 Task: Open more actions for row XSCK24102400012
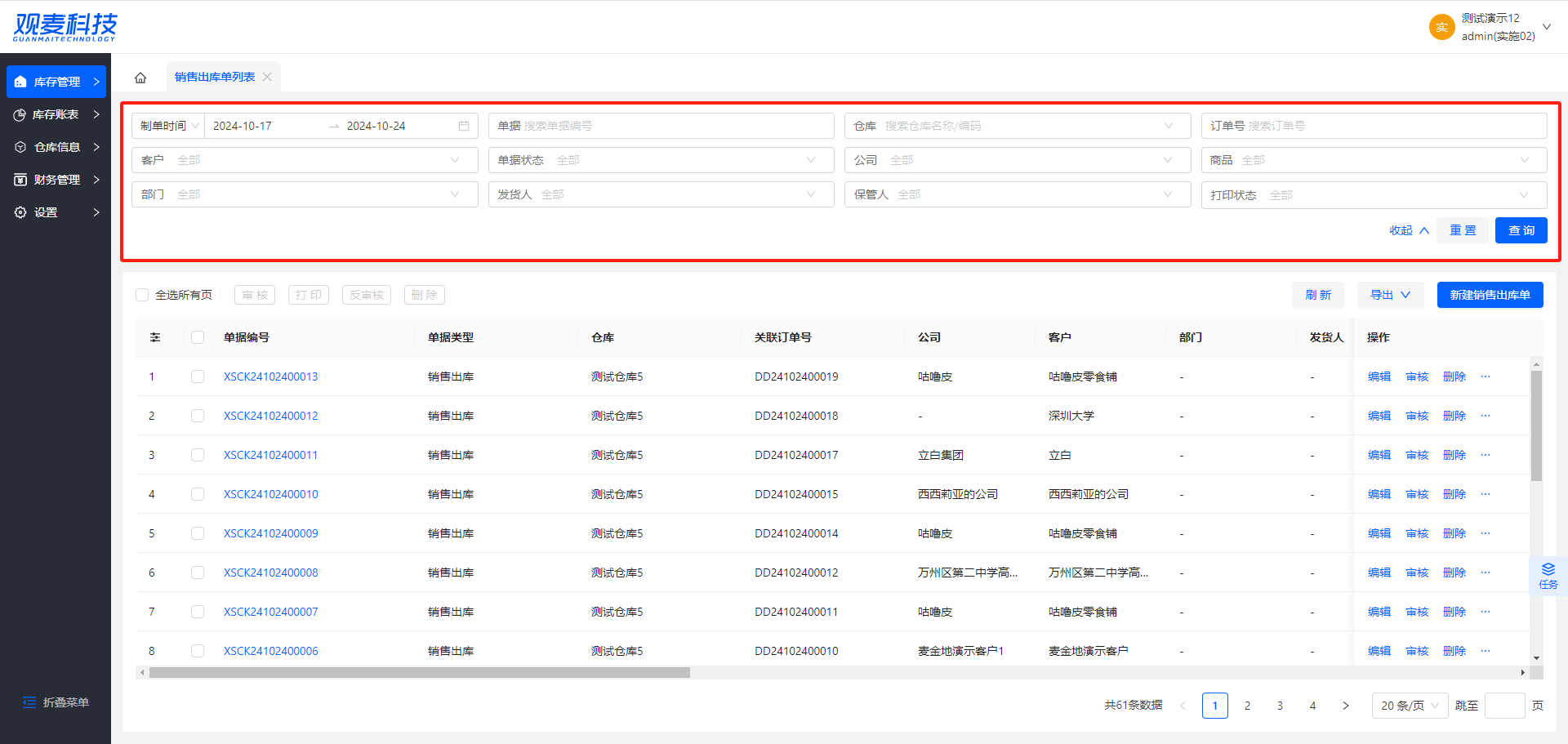click(1486, 416)
